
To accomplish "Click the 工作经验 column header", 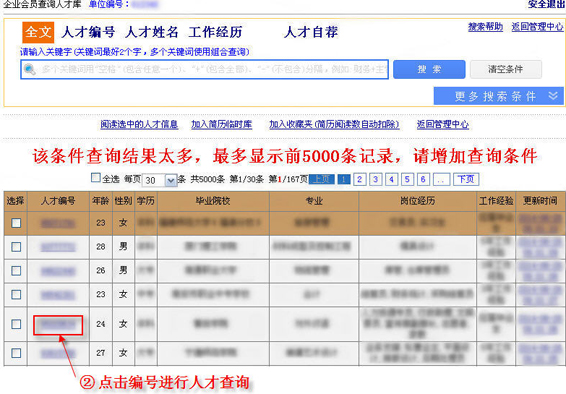I will [x=496, y=201].
